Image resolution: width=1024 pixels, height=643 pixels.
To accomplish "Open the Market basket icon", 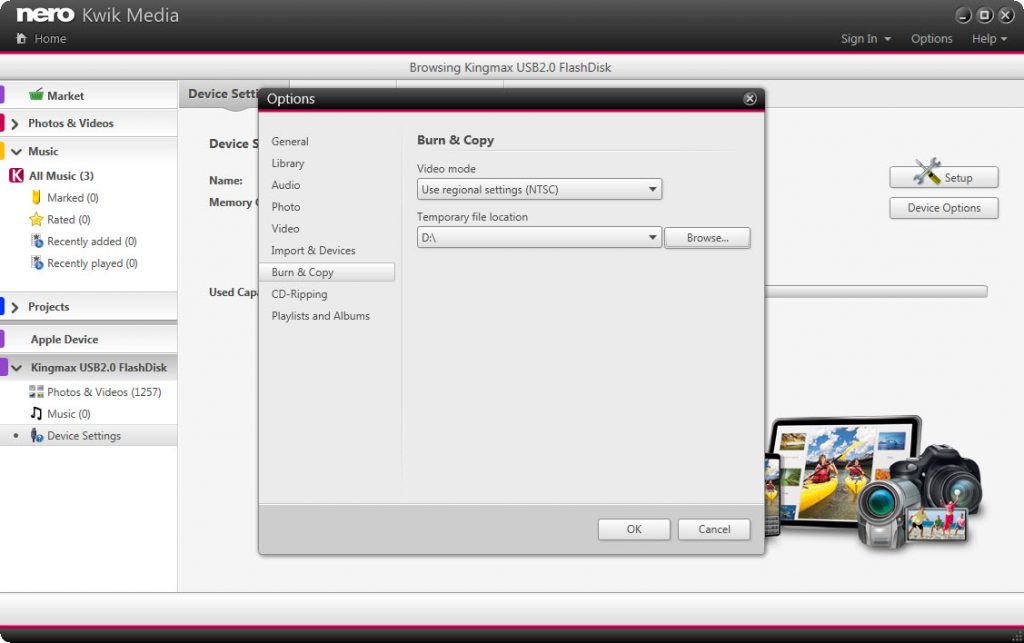I will tap(36, 95).
